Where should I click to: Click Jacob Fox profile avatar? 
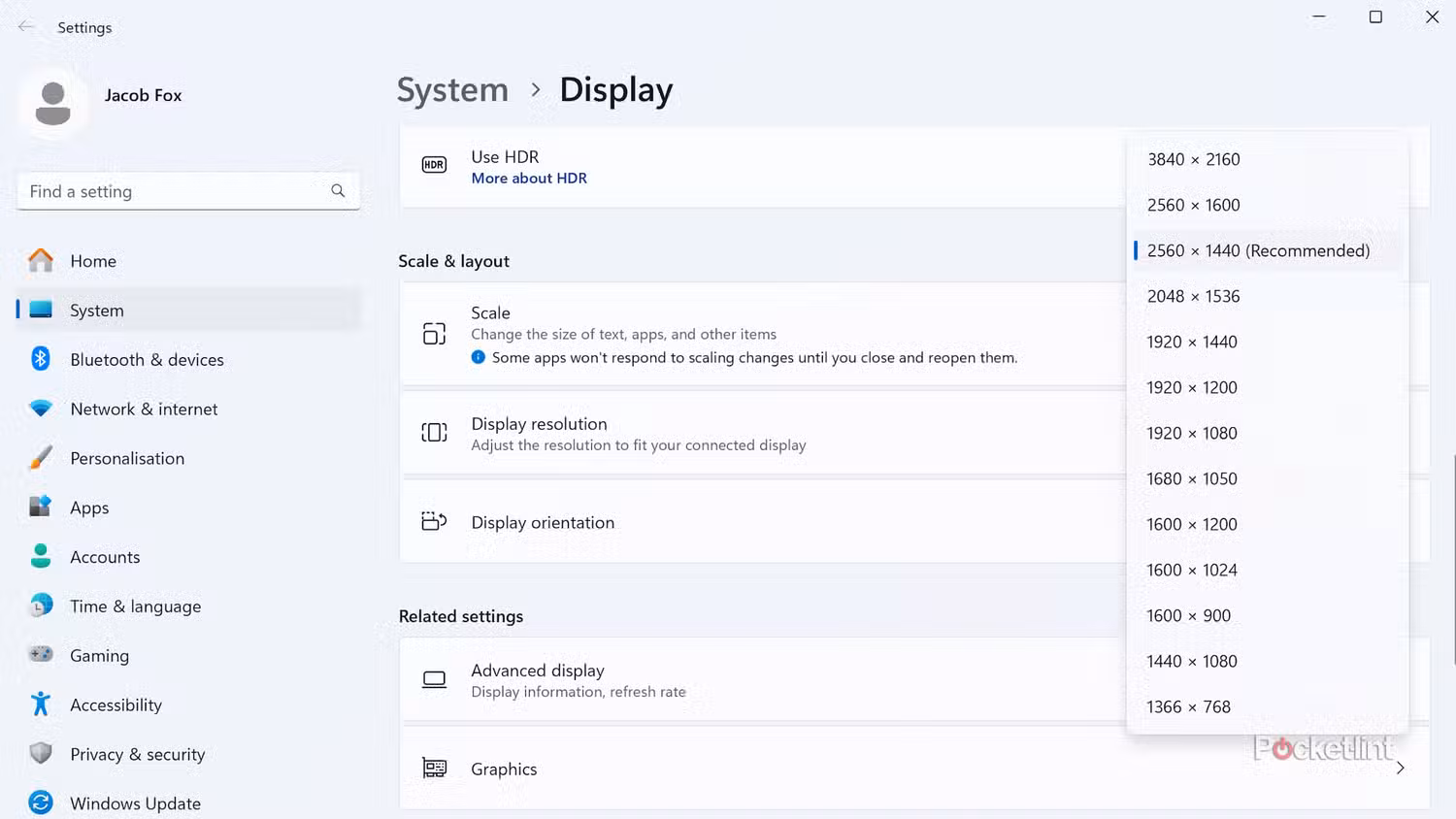[x=52, y=102]
